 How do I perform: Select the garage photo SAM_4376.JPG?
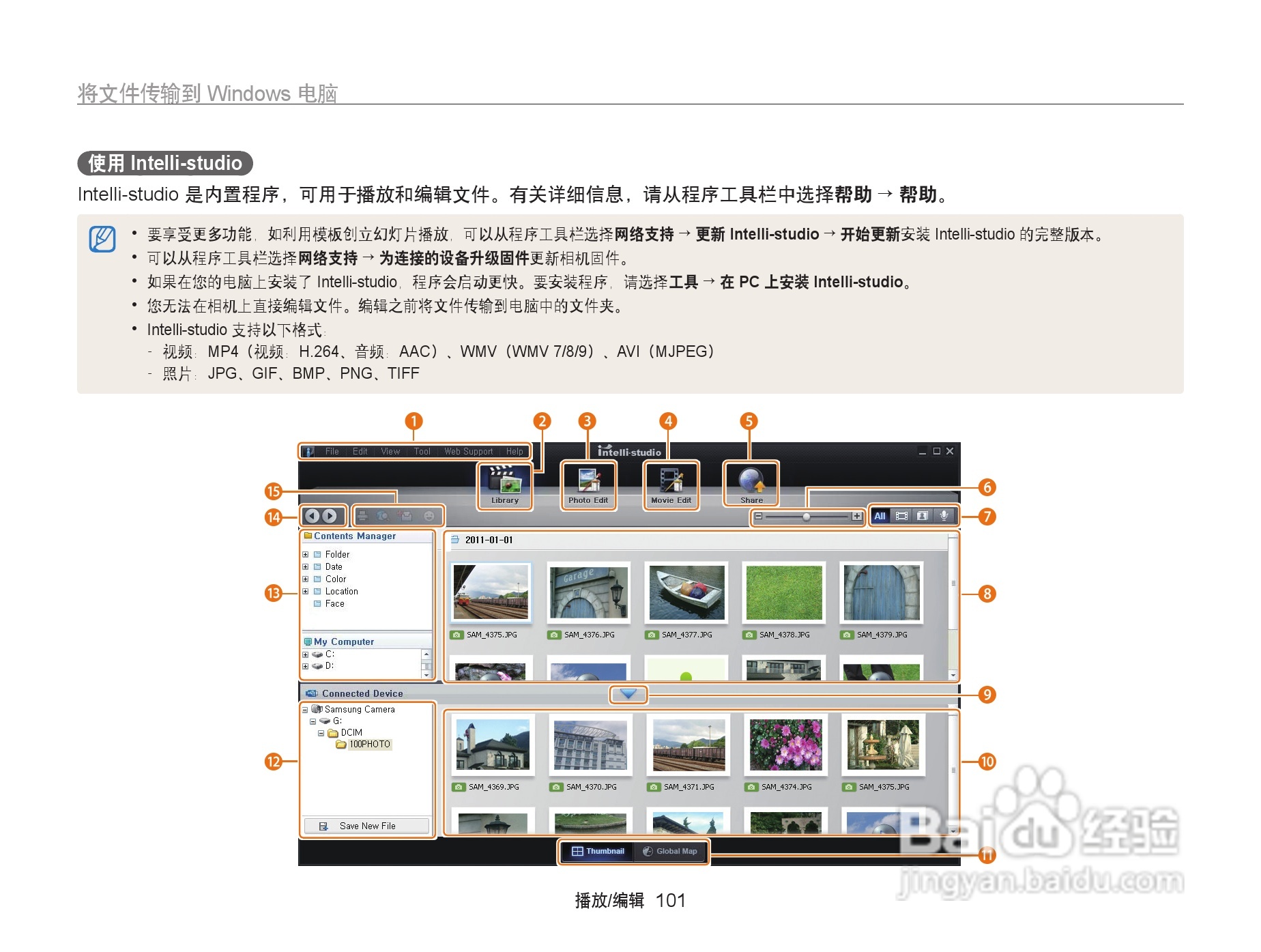tap(589, 592)
